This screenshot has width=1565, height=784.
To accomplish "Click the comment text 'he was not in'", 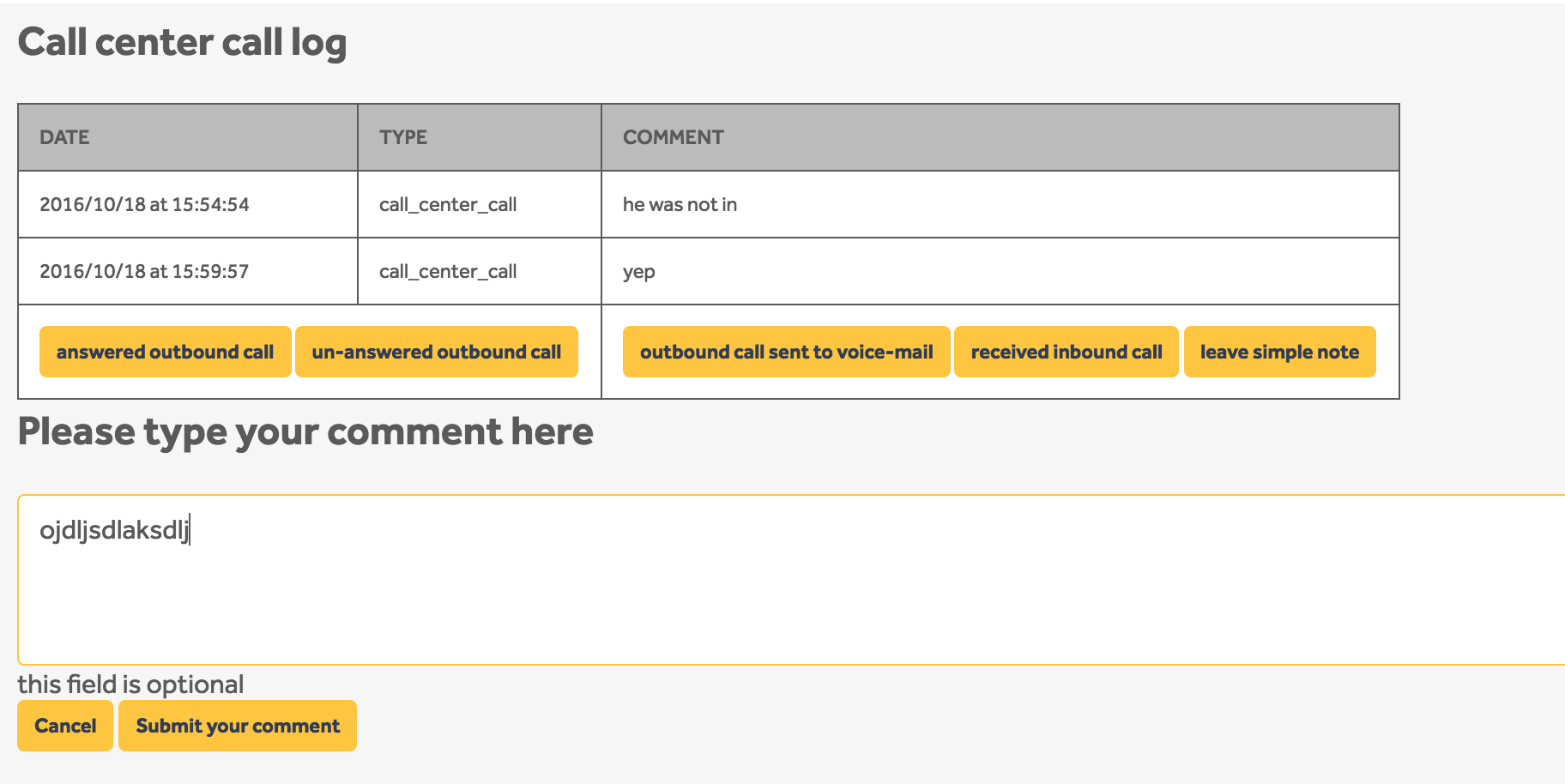I will pyautogui.click(x=680, y=204).
